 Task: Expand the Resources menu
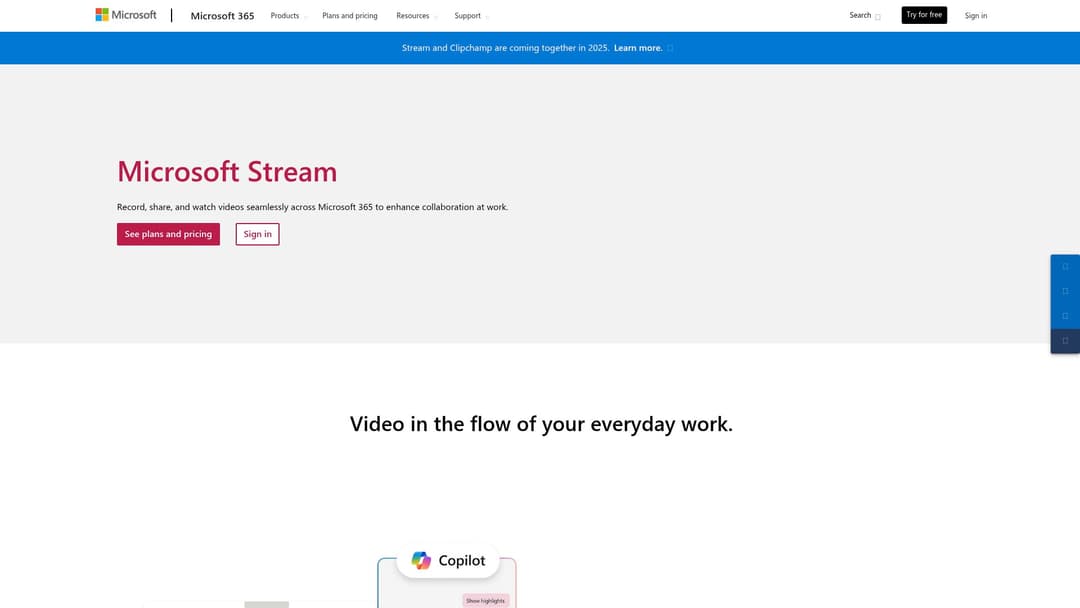point(417,15)
